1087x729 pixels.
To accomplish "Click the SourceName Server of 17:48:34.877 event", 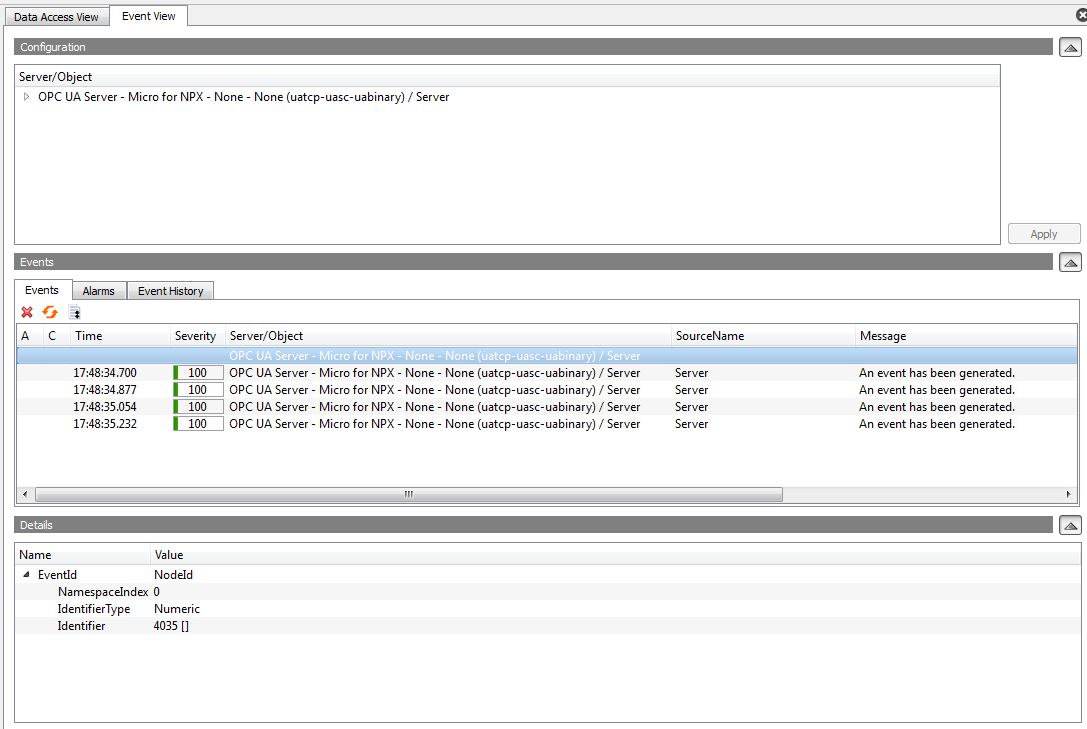I will pyautogui.click(x=692, y=390).
